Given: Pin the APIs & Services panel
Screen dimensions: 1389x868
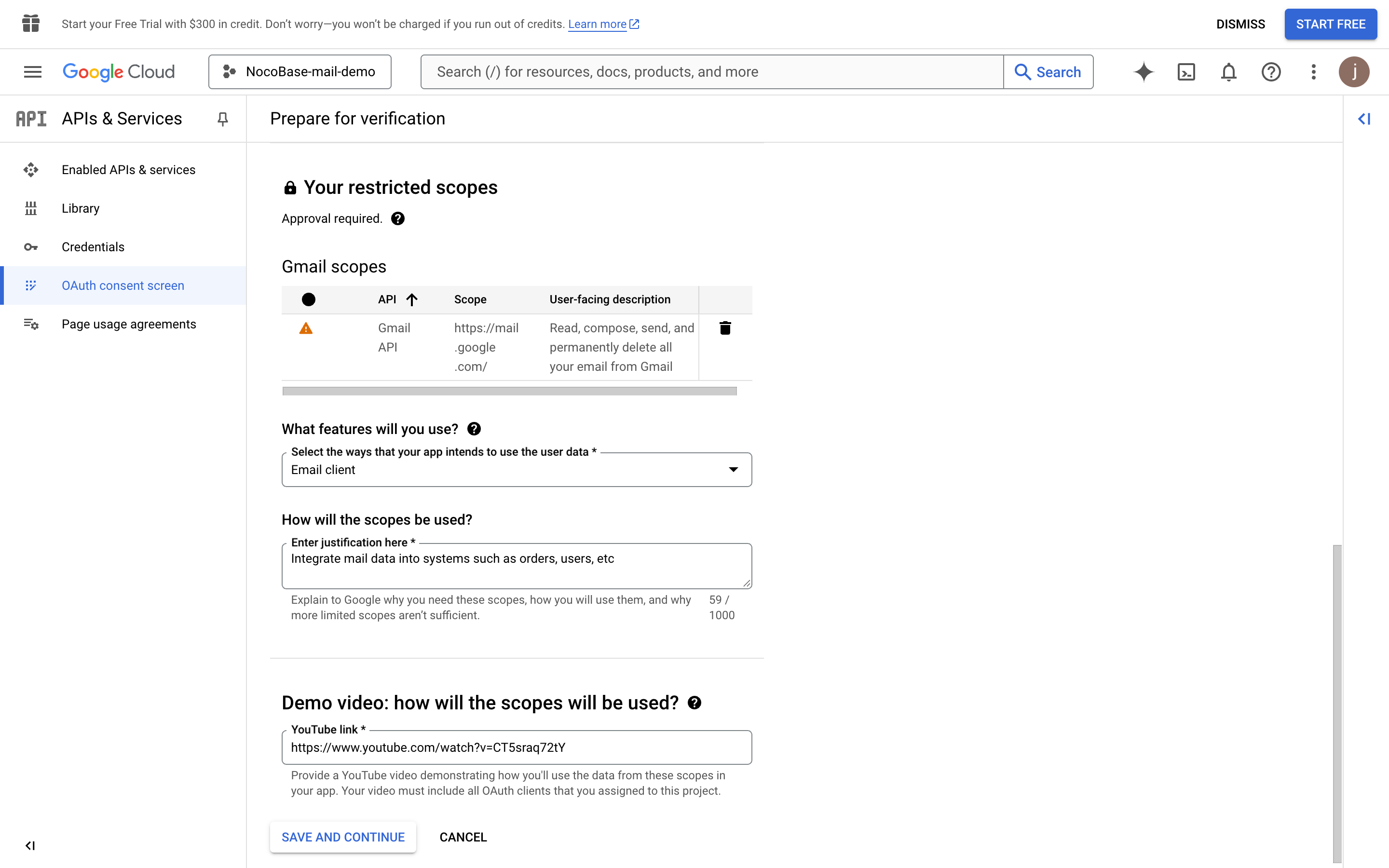Looking at the screenshot, I should [x=223, y=119].
